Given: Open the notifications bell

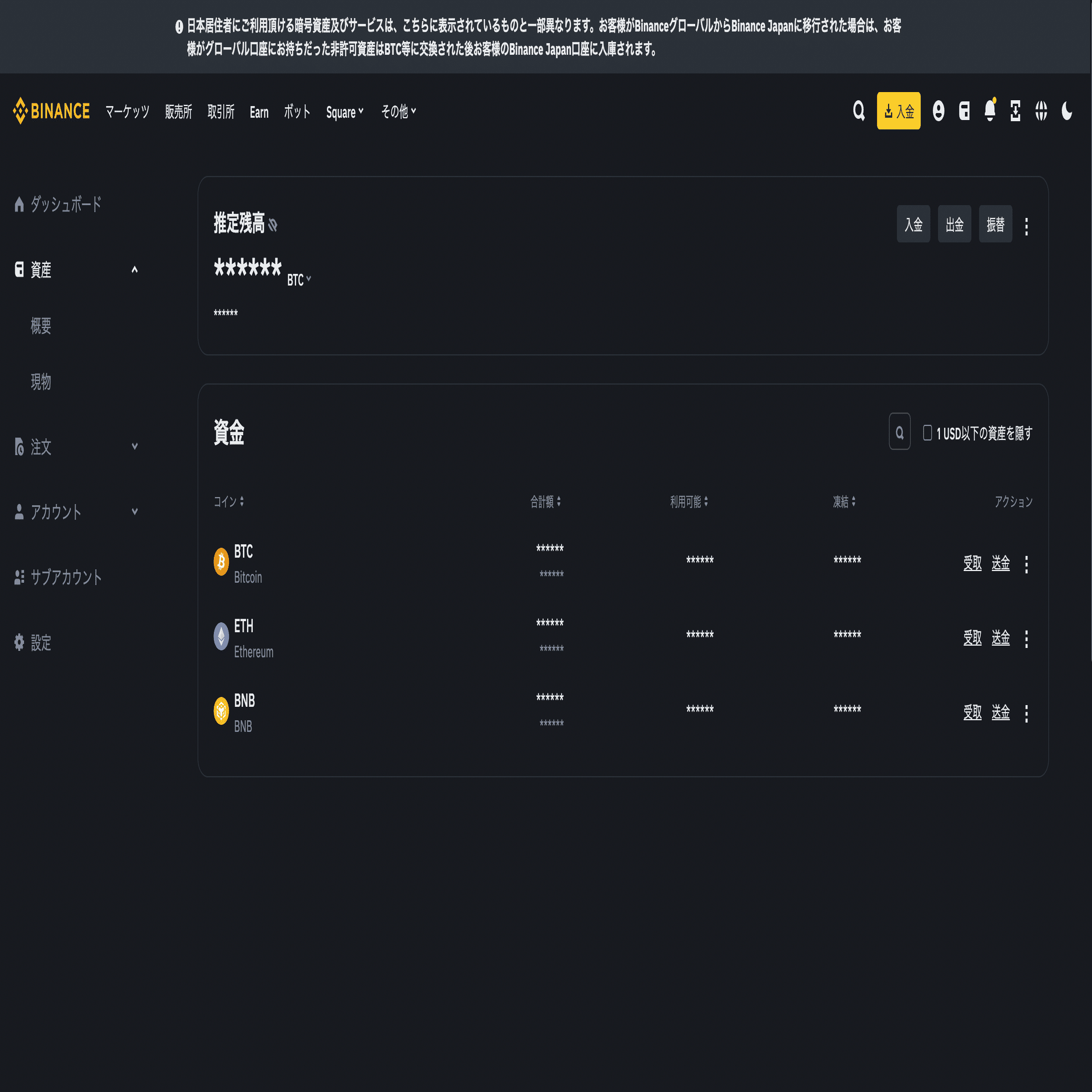Looking at the screenshot, I should click(x=990, y=110).
